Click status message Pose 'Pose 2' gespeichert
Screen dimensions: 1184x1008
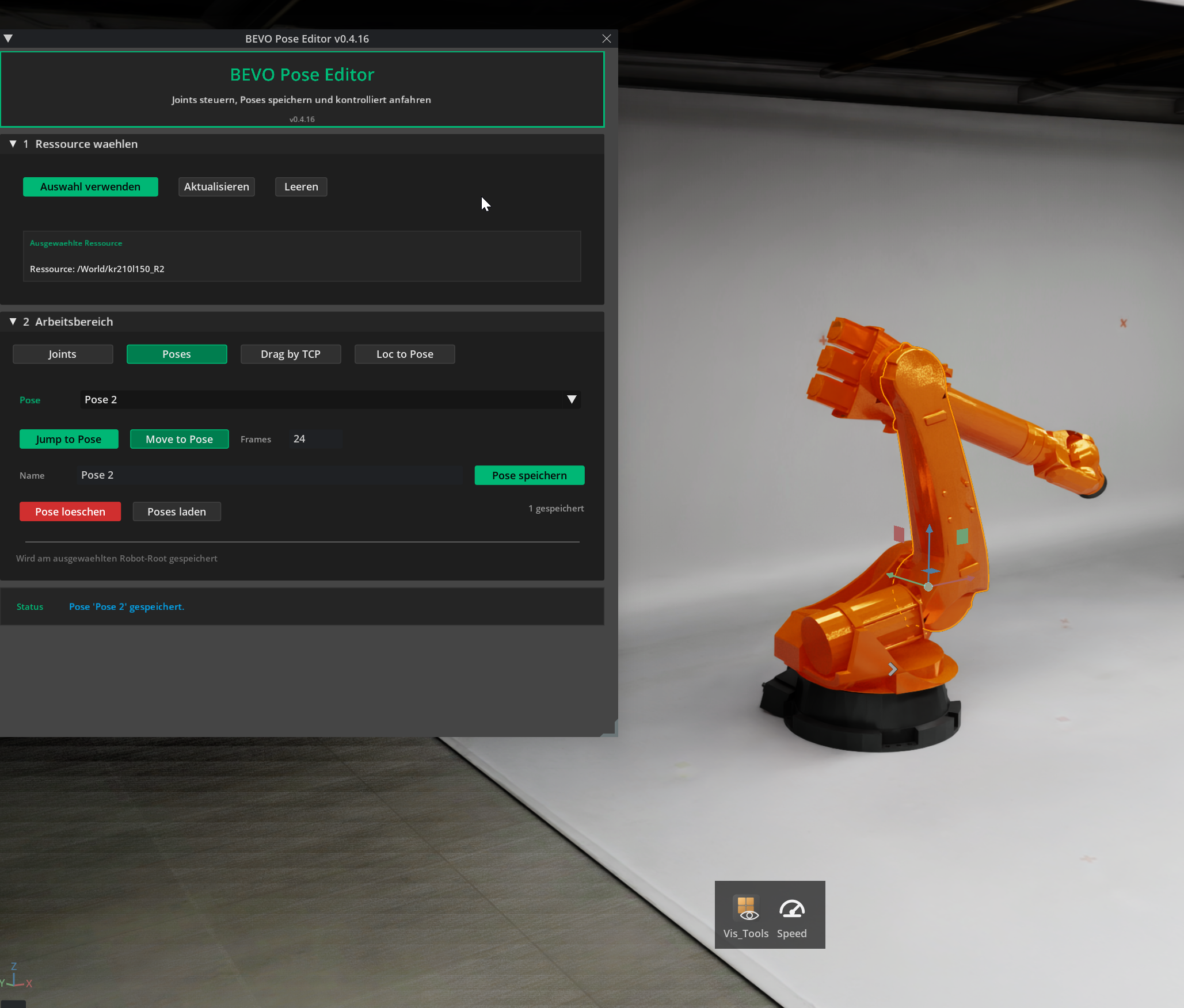[127, 606]
